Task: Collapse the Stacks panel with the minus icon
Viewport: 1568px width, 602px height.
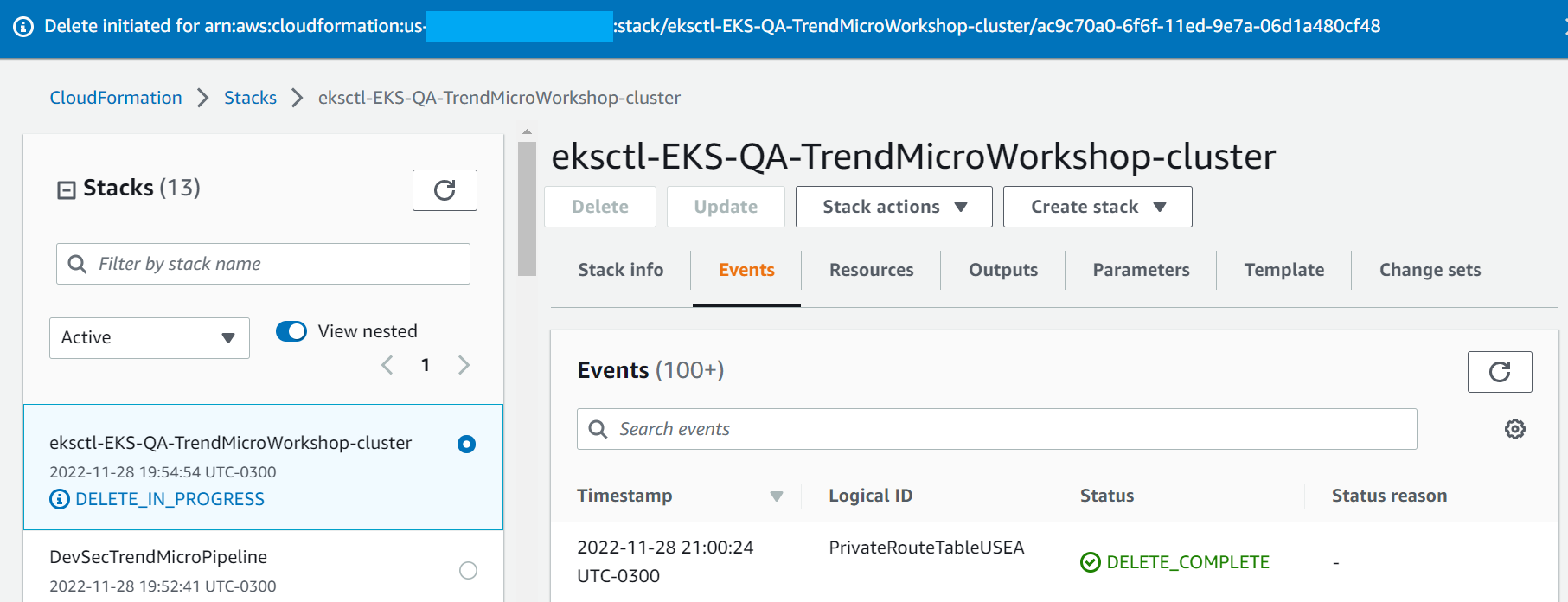Action: pyautogui.click(x=66, y=190)
